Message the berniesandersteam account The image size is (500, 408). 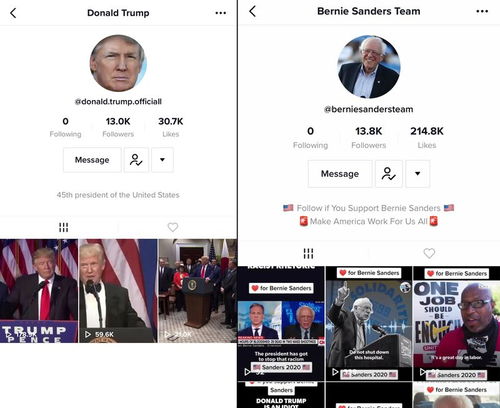pos(340,174)
